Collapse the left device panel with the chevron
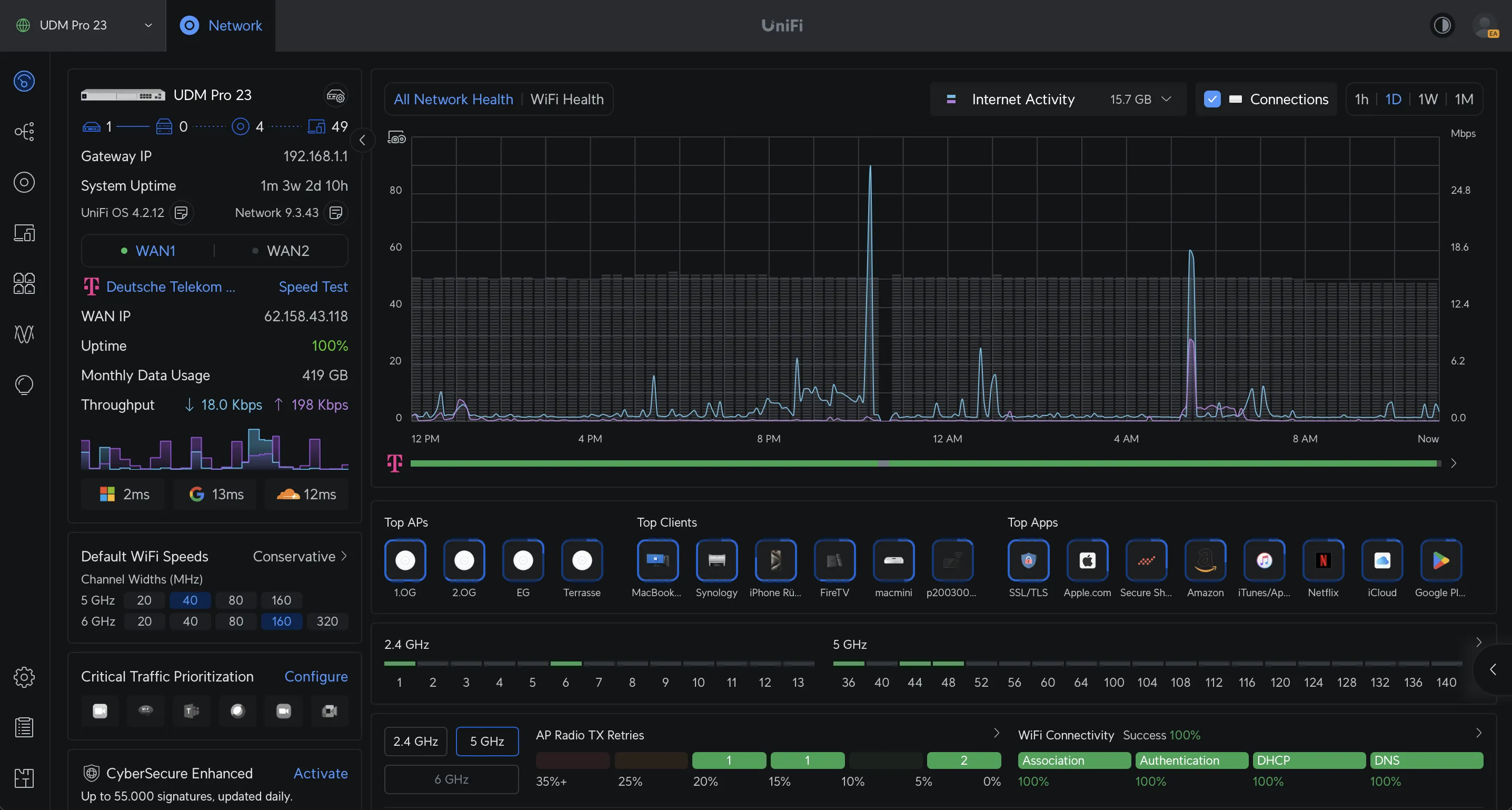This screenshot has height=810, width=1512. click(x=363, y=140)
